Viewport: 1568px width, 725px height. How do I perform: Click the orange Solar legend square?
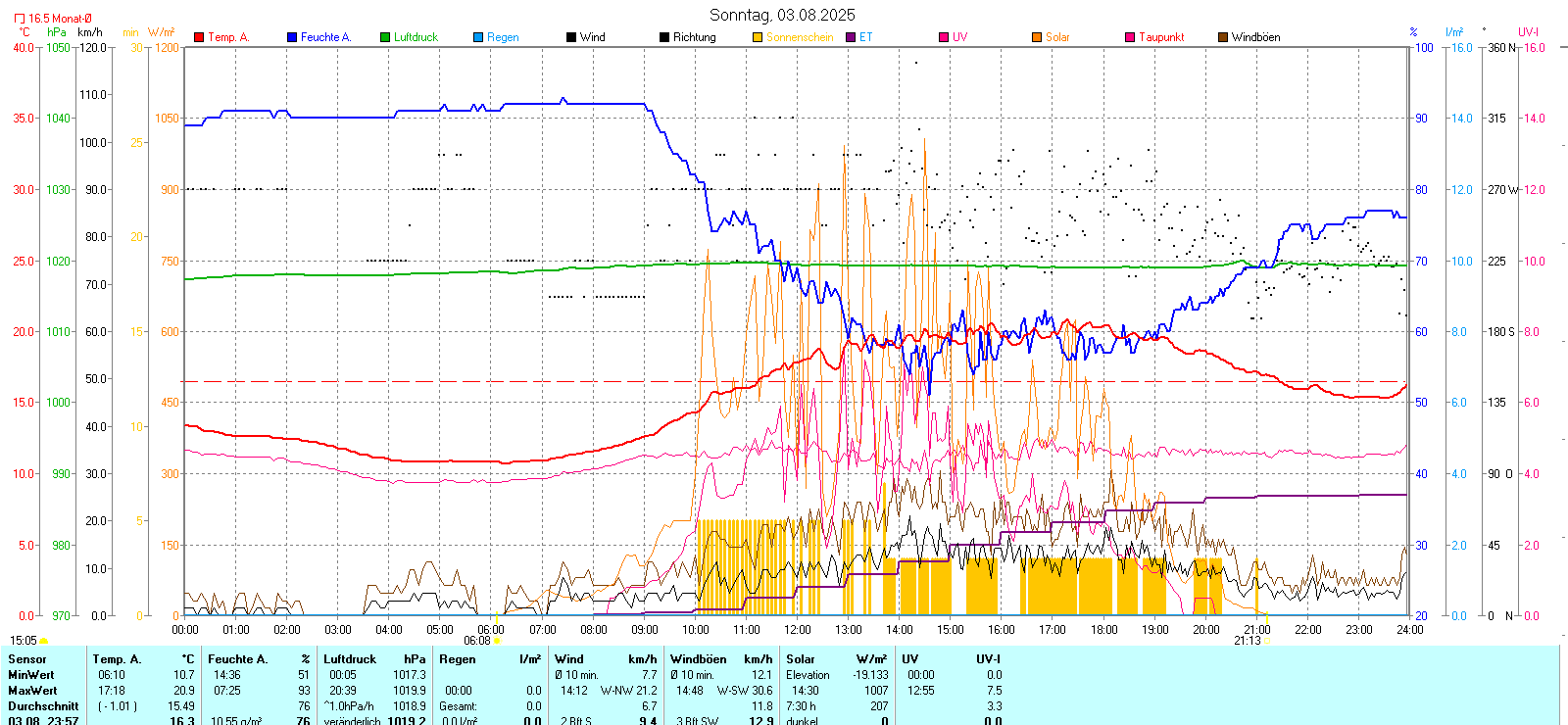click(x=1037, y=37)
